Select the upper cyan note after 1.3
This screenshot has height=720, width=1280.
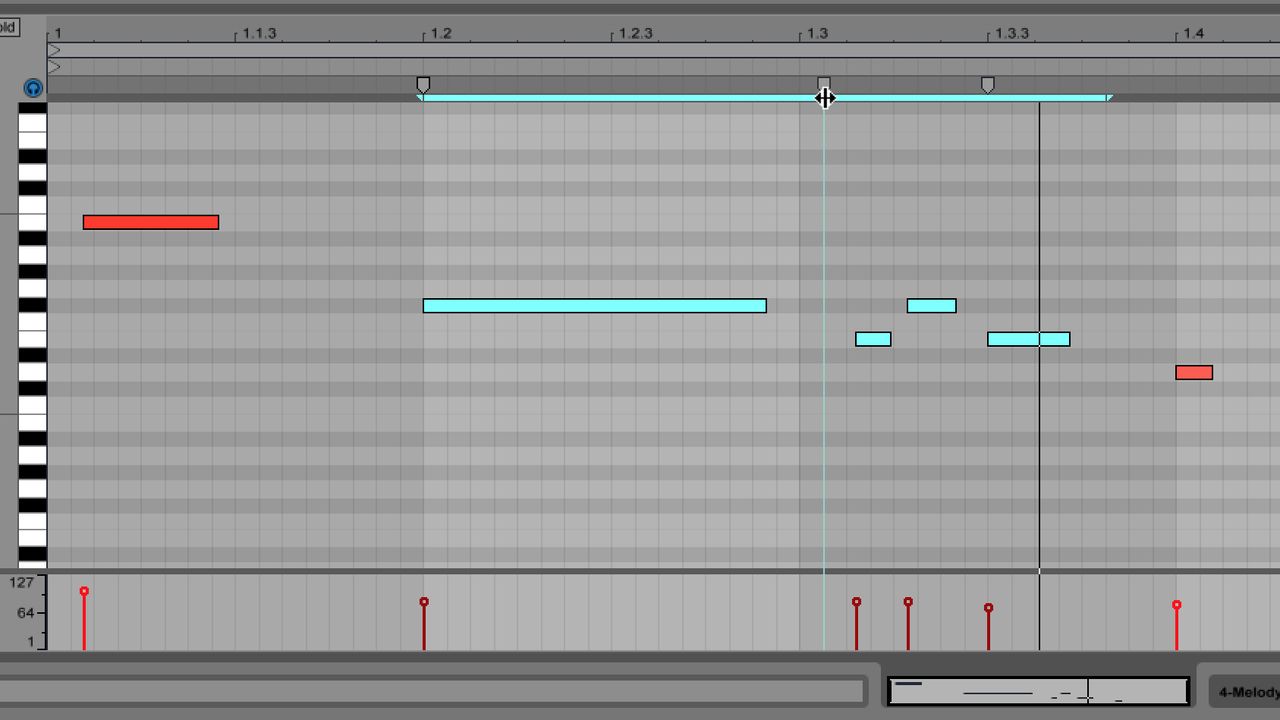click(932, 306)
